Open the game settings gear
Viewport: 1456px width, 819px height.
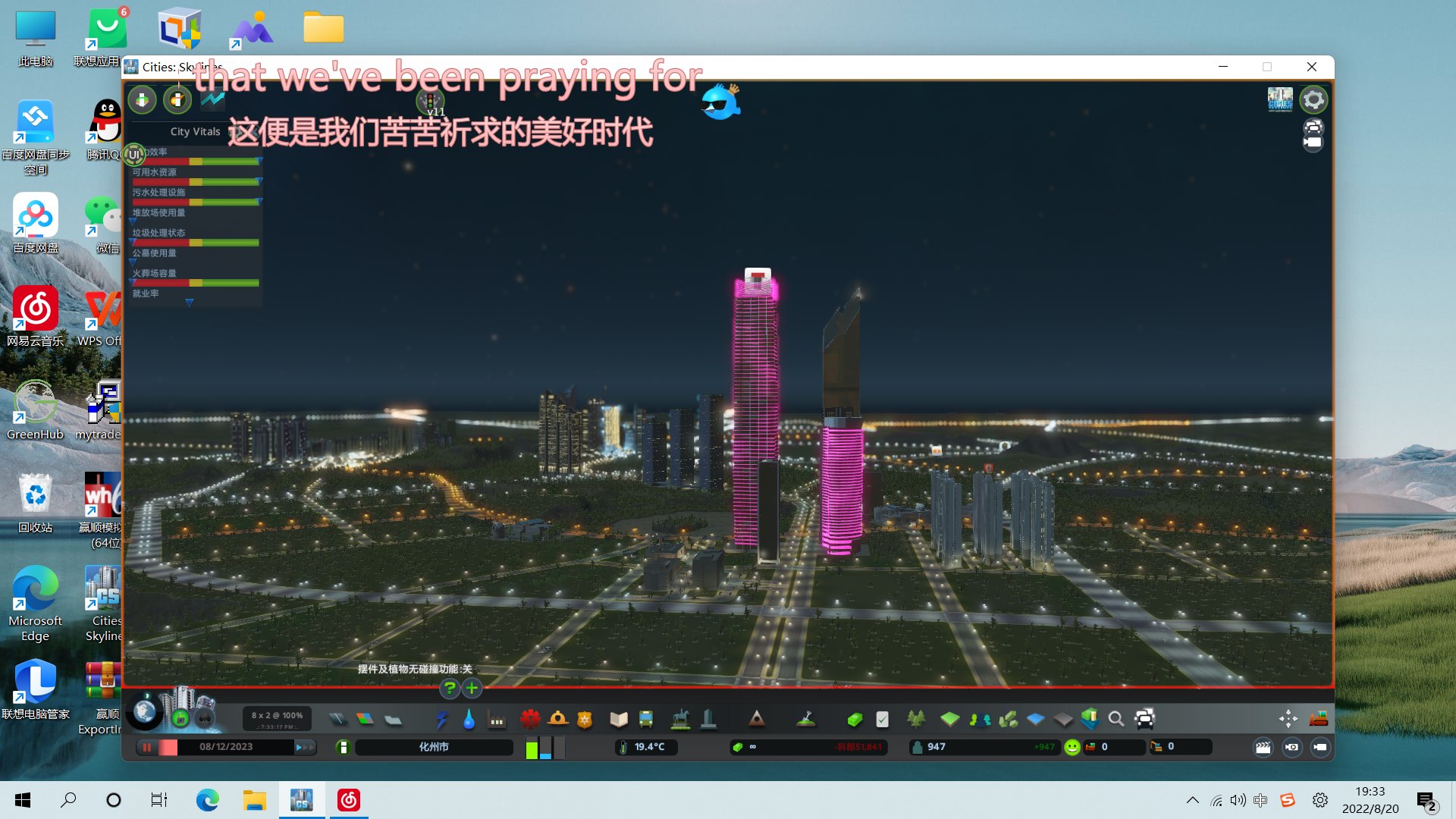1313,100
